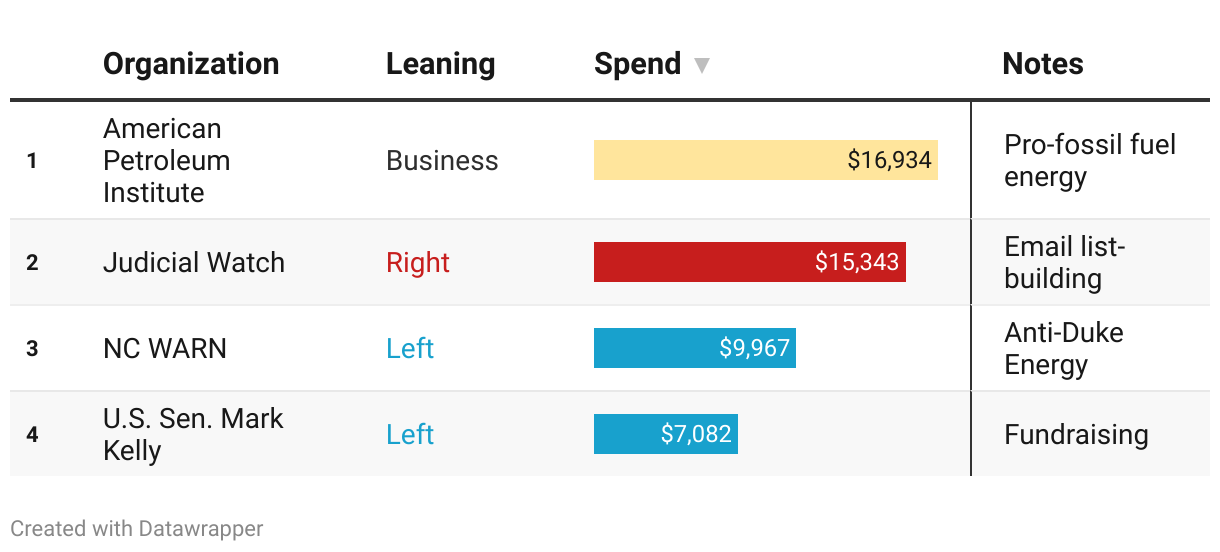Select U.S. Sen. Mark Kelly cell
The height and width of the screenshot is (552, 1220).
tap(194, 434)
